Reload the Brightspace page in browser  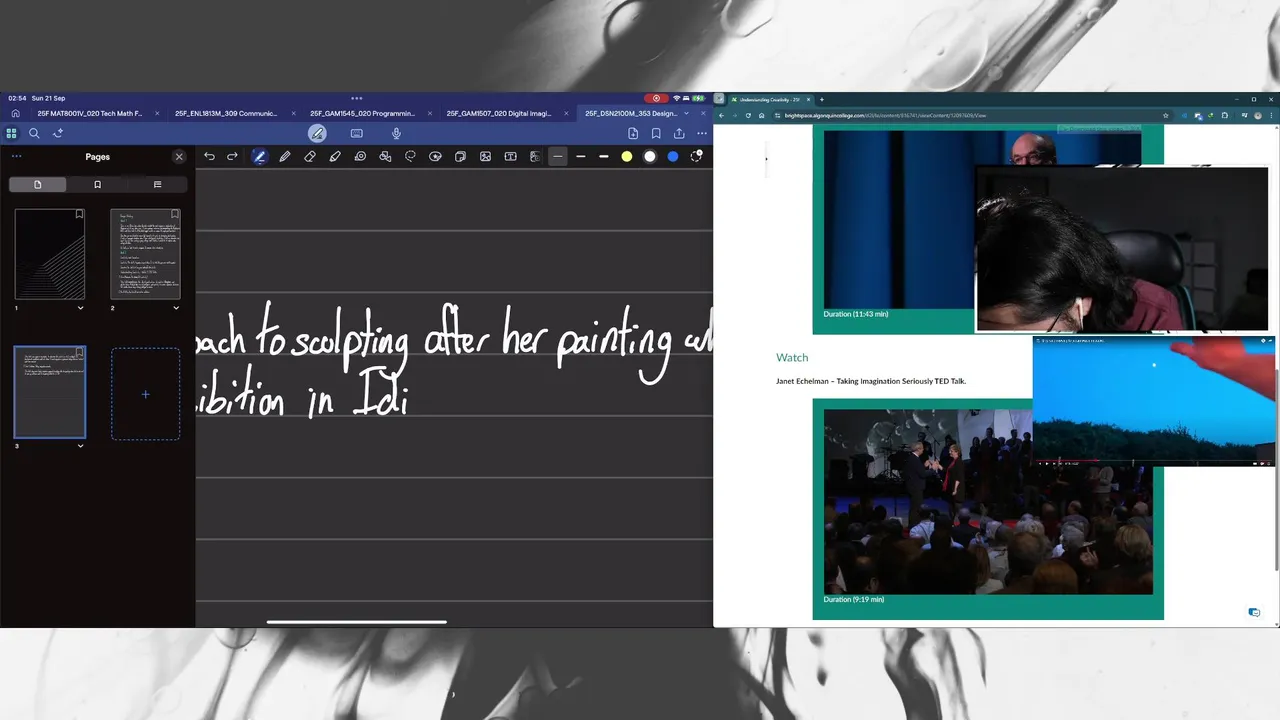[x=748, y=115]
